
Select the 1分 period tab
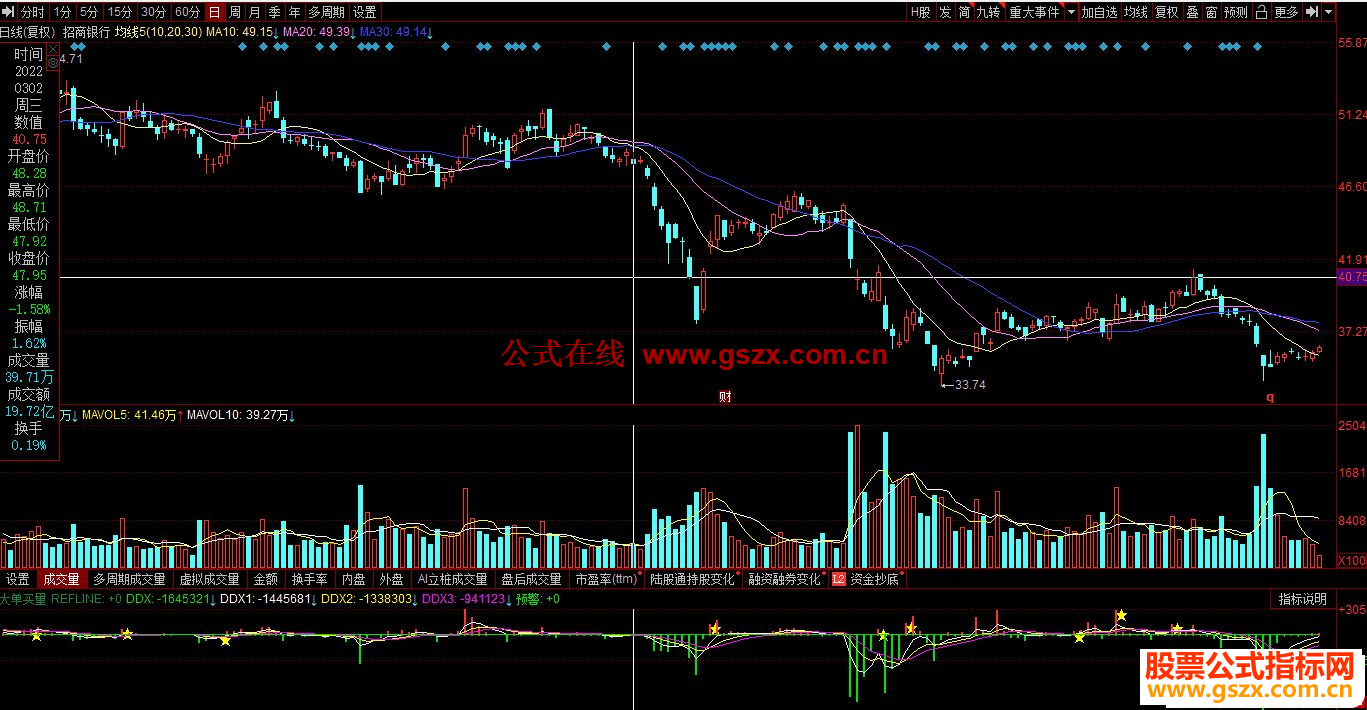(63, 12)
